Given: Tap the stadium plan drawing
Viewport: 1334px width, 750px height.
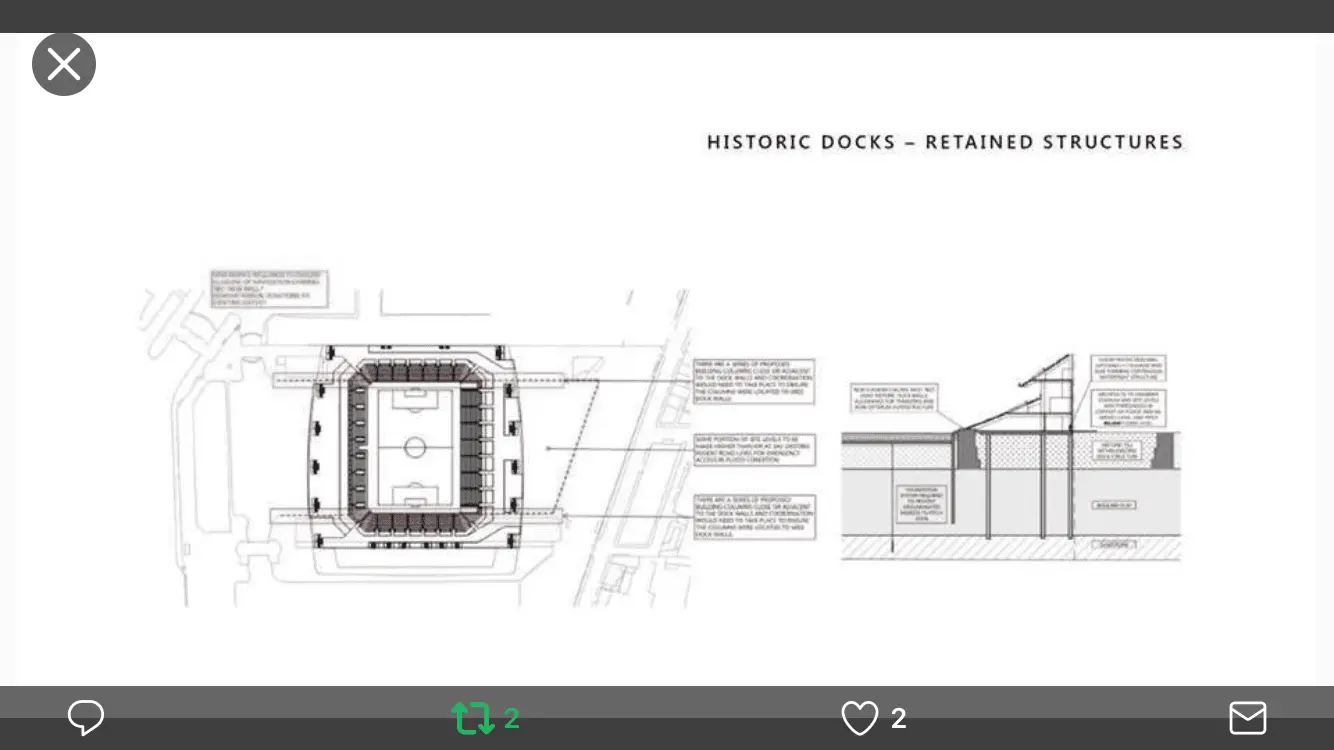Looking at the screenshot, I should click(x=414, y=448).
